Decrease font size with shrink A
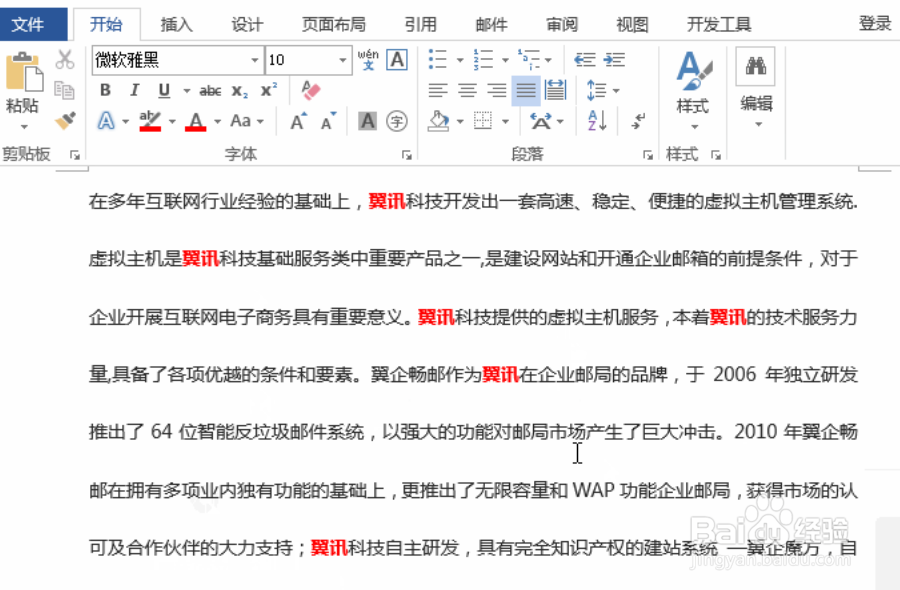The image size is (900, 590). (x=328, y=121)
